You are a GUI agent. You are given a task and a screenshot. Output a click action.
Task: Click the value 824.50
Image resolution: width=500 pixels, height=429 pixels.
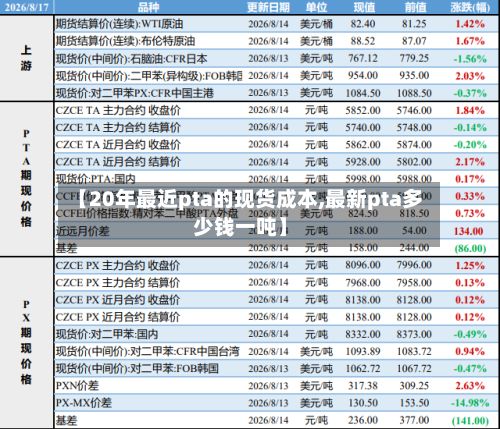(x=363, y=213)
